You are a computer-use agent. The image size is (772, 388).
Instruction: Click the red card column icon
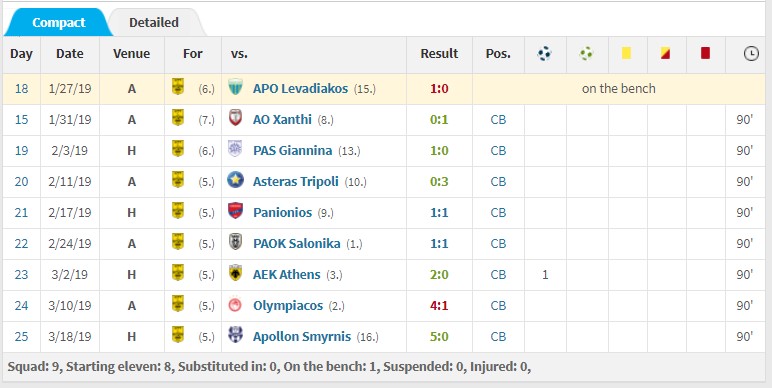(x=705, y=53)
